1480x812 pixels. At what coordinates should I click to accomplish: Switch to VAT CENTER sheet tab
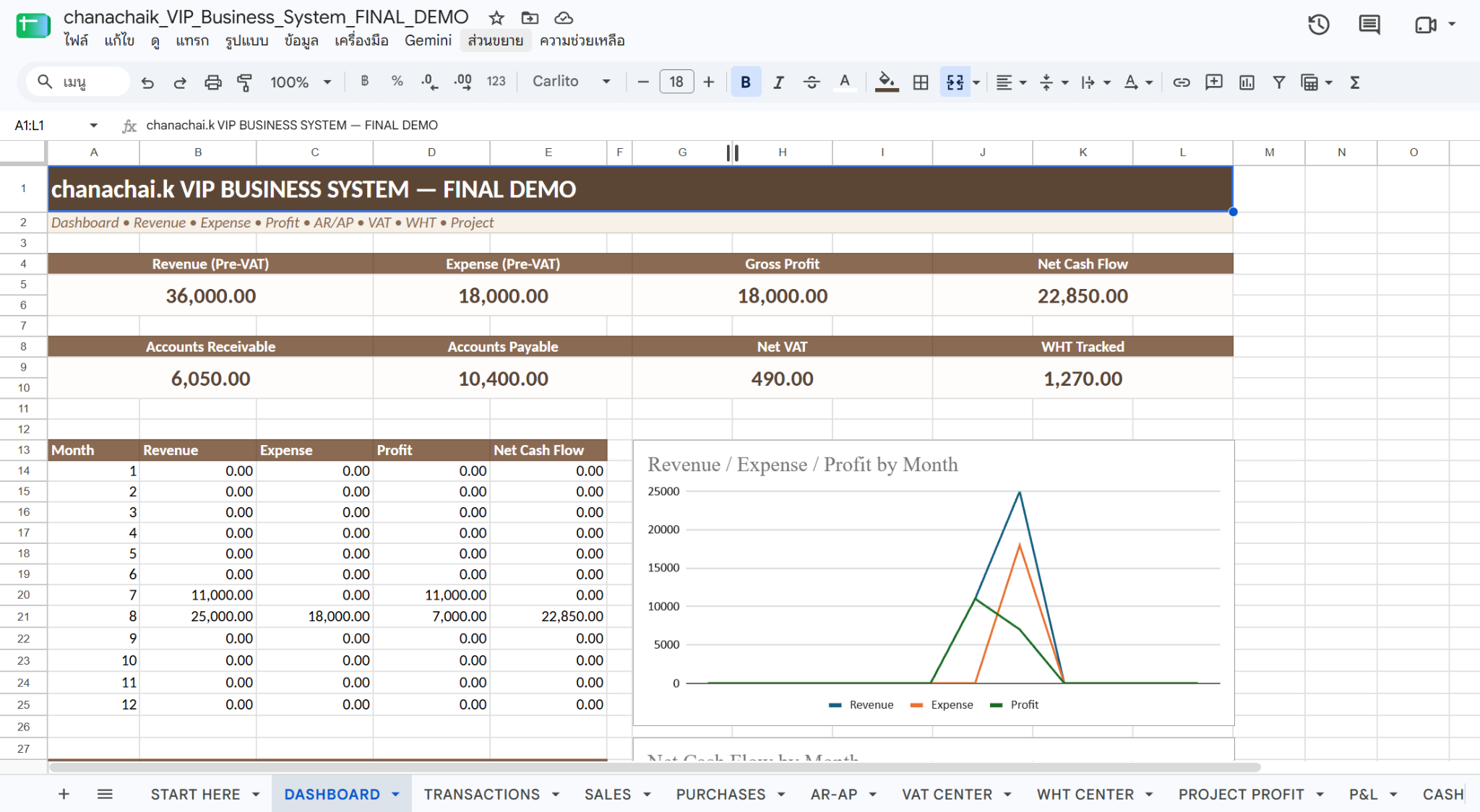[x=947, y=794]
